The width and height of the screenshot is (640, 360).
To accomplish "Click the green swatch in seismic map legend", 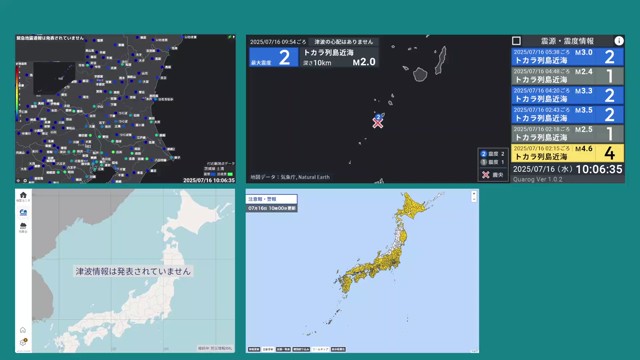I will click(x=230, y=174).
